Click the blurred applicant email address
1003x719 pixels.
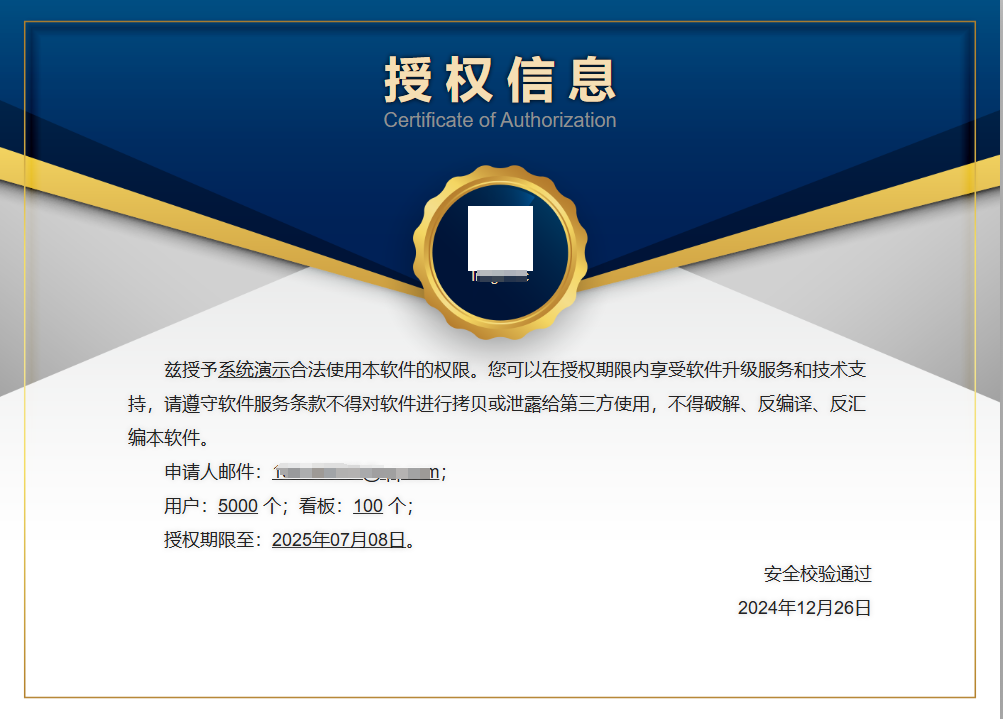click(355, 472)
